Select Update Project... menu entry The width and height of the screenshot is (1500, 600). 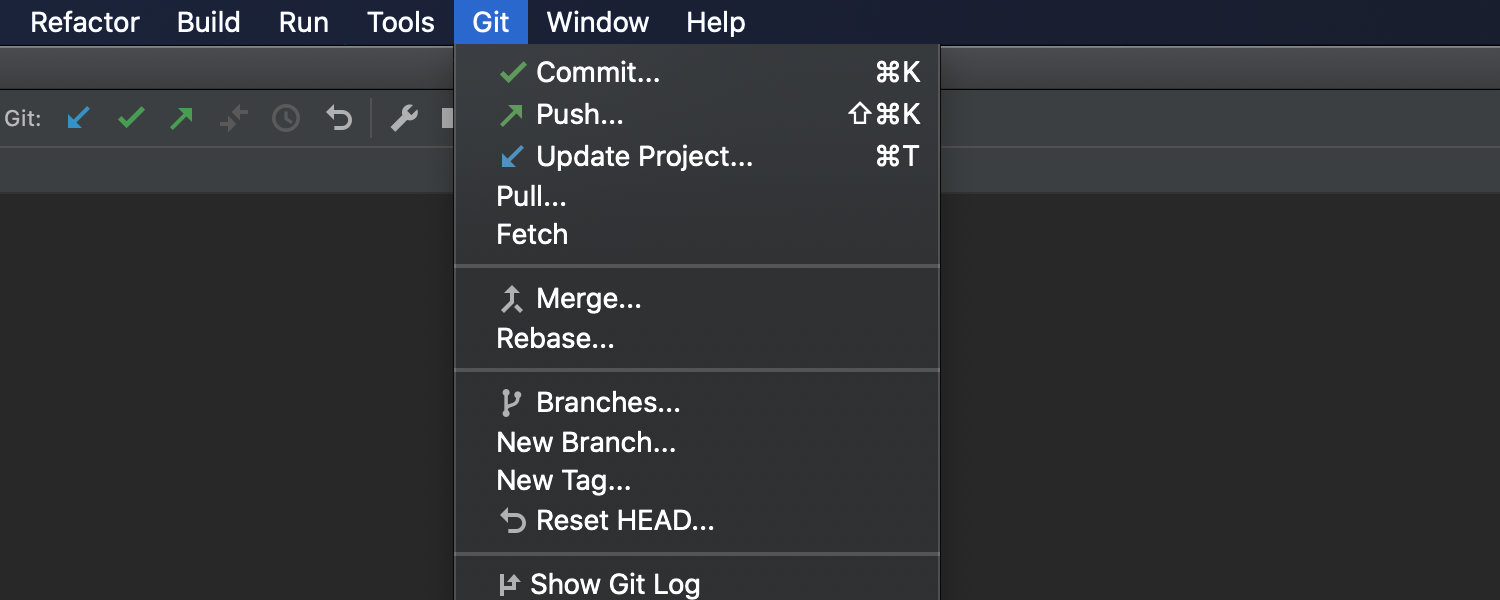coord(644,157)
